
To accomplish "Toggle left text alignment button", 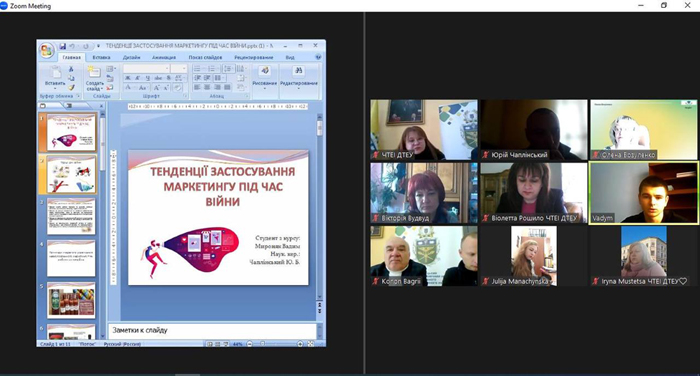I will pyautogui.click(x=197, y=87).
